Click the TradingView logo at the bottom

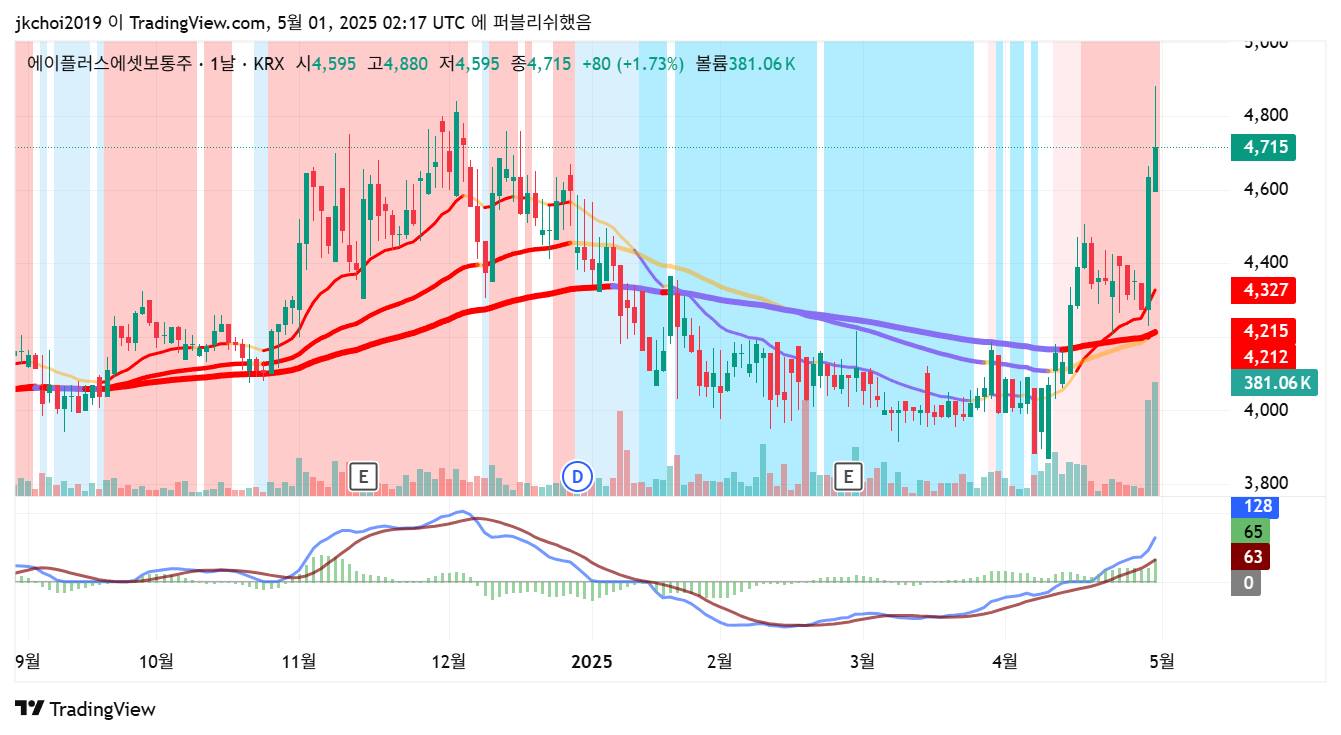pos(86,709)
